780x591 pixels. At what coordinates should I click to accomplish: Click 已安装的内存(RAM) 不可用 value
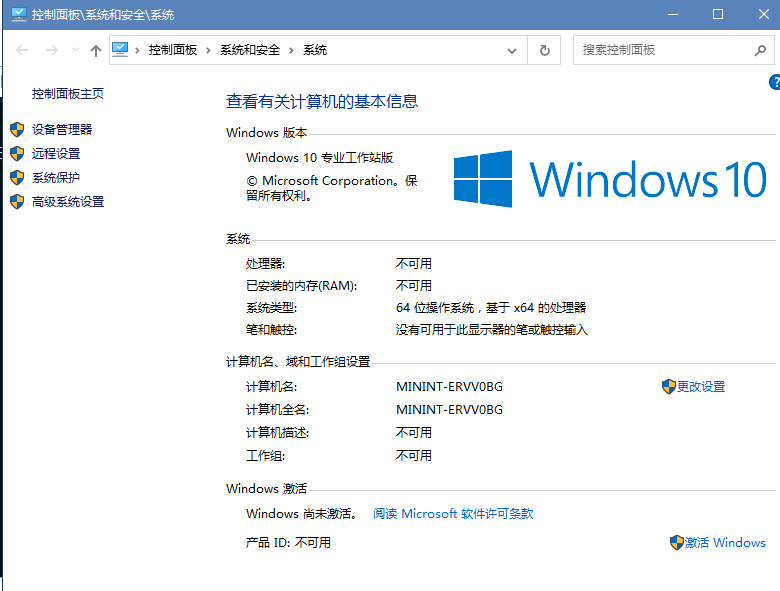[x=413, y=286]
